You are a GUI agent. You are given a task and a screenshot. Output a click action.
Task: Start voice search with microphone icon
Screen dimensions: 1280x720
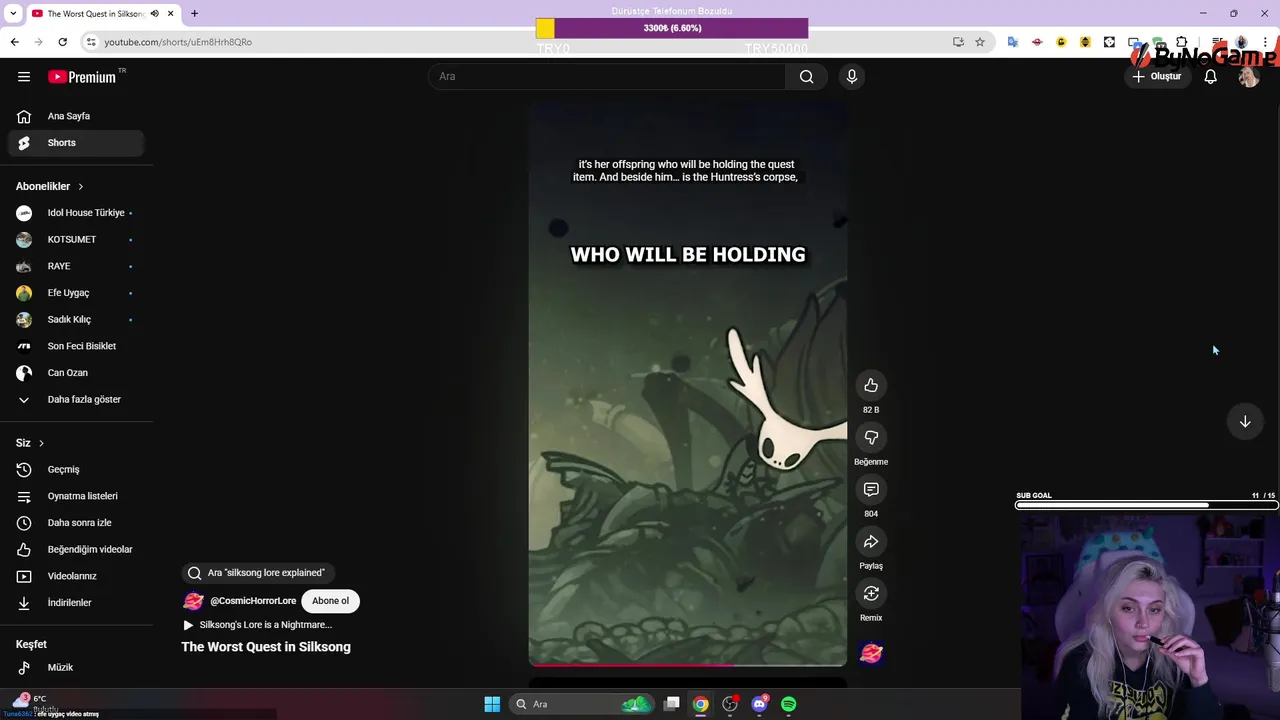[x=851, y=76]
